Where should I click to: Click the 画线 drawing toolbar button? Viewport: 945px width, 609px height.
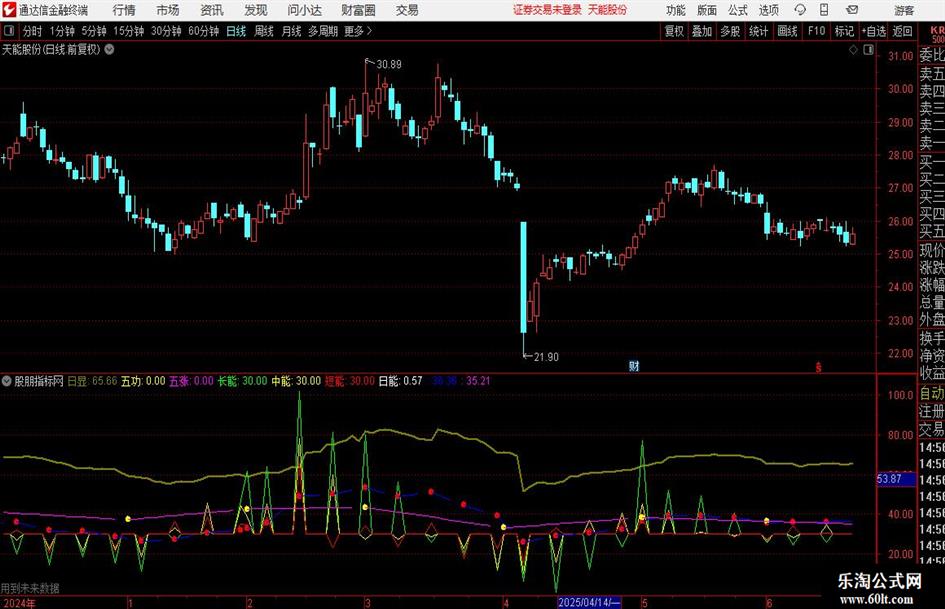(787, 31)
